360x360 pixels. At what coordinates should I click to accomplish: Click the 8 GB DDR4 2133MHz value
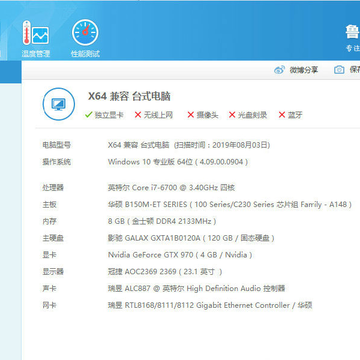[x=162, y=221]
